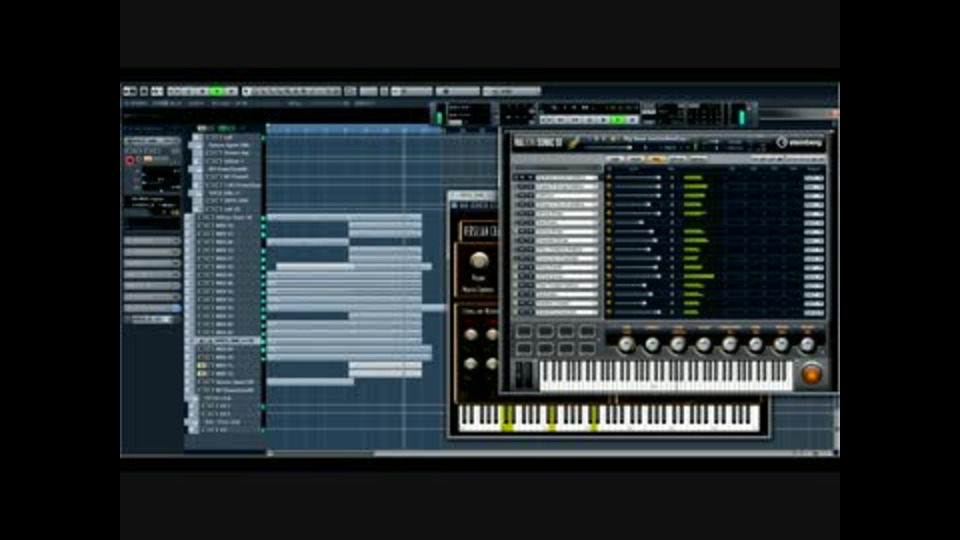Open the middle dropdown in Cubase toolbar's right side
Viewport: 960px width, 540px height.
457,91
